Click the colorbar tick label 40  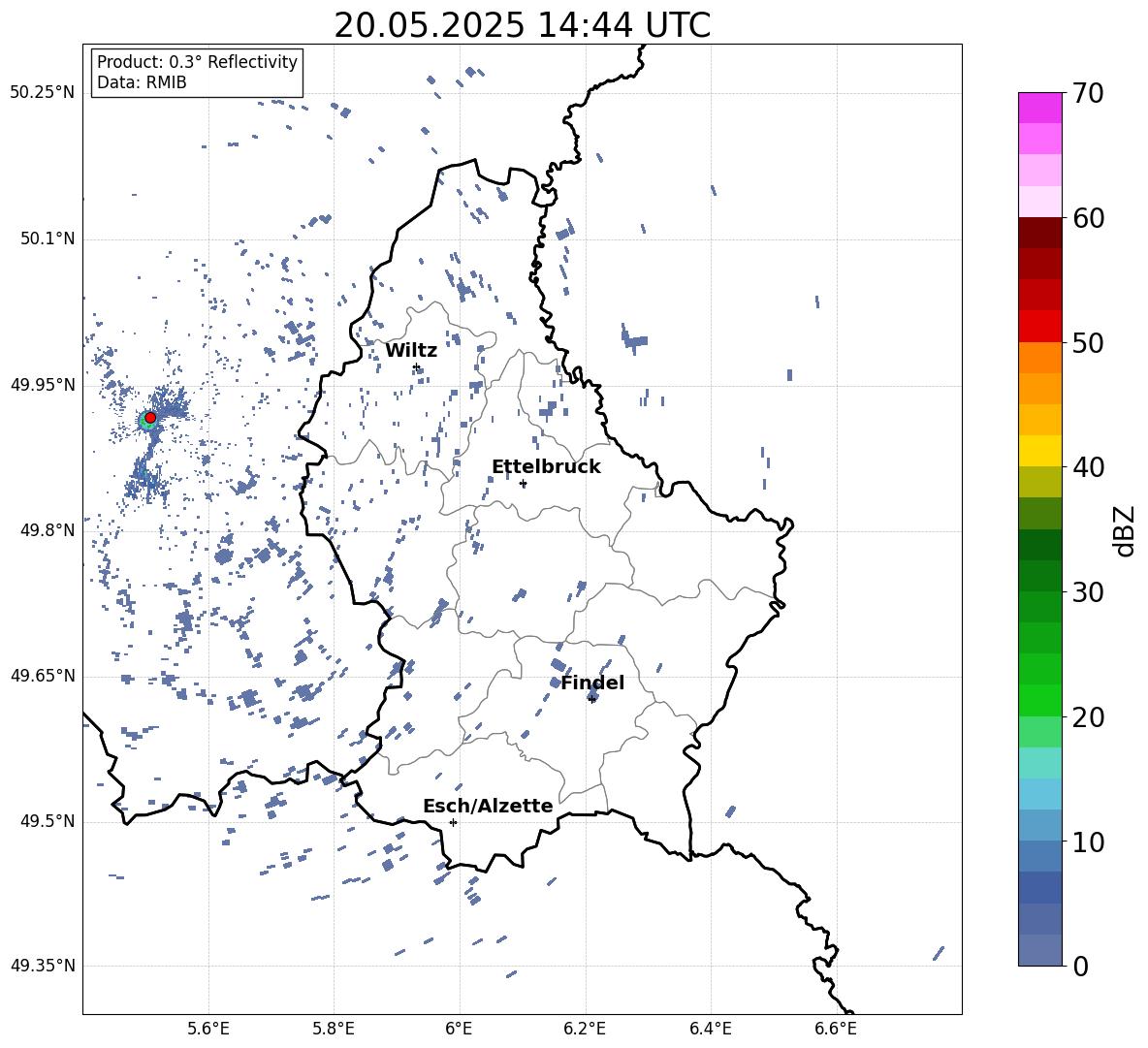(x=1088, y=467)
